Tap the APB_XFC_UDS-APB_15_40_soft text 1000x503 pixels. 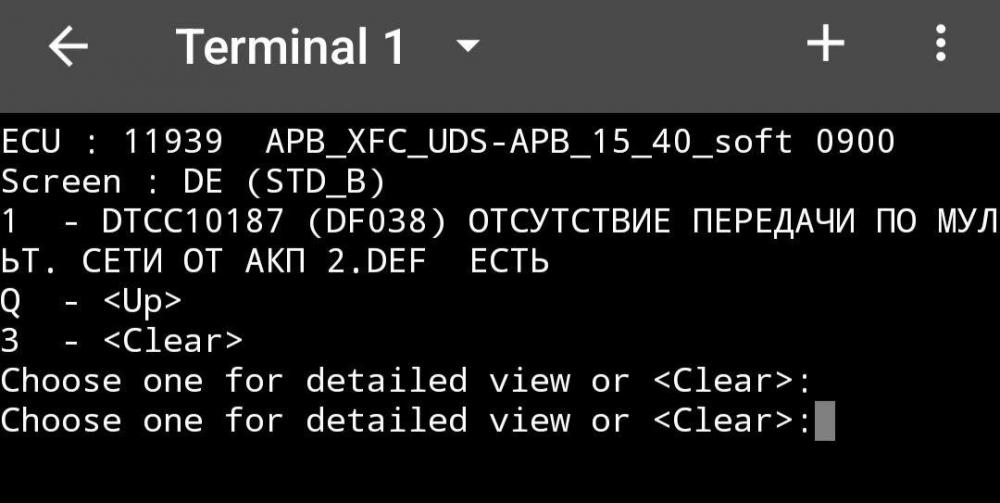click(529, 142)
